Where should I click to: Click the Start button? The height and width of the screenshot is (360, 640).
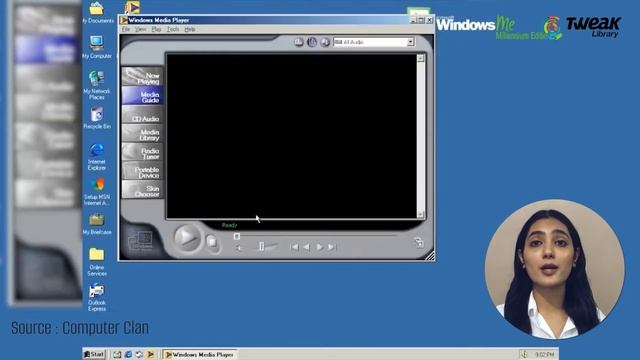click(94, 354)
